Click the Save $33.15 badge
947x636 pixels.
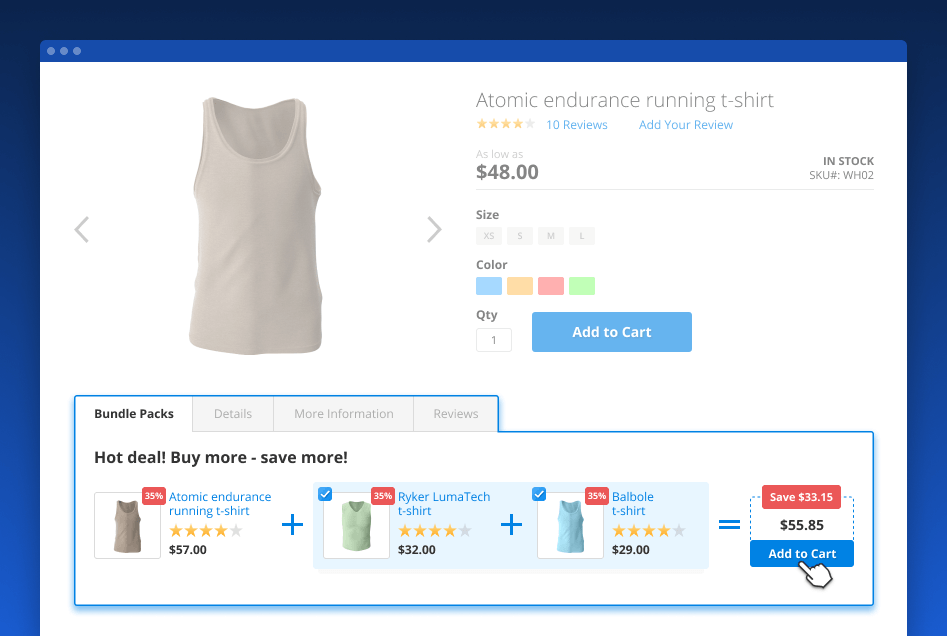pos(801,497)
